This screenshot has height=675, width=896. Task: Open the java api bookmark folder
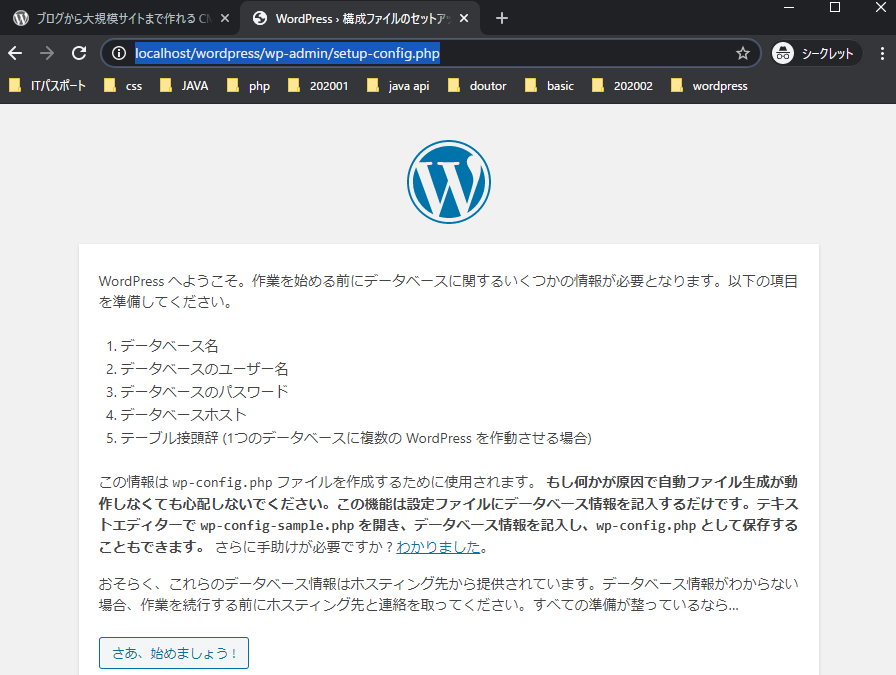coord(398,86)
